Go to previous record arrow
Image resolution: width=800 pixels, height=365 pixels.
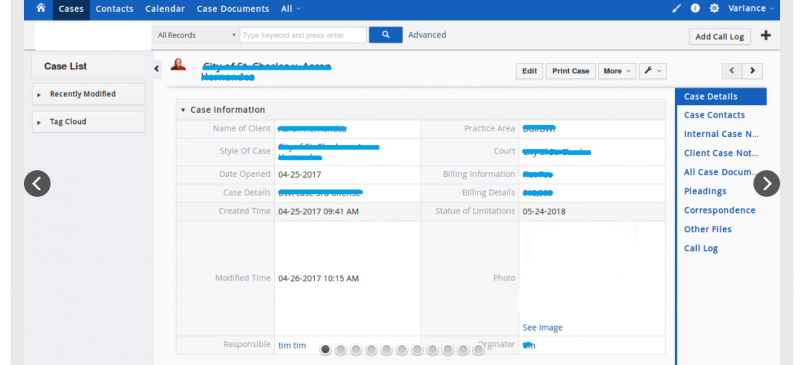(732, 71)
